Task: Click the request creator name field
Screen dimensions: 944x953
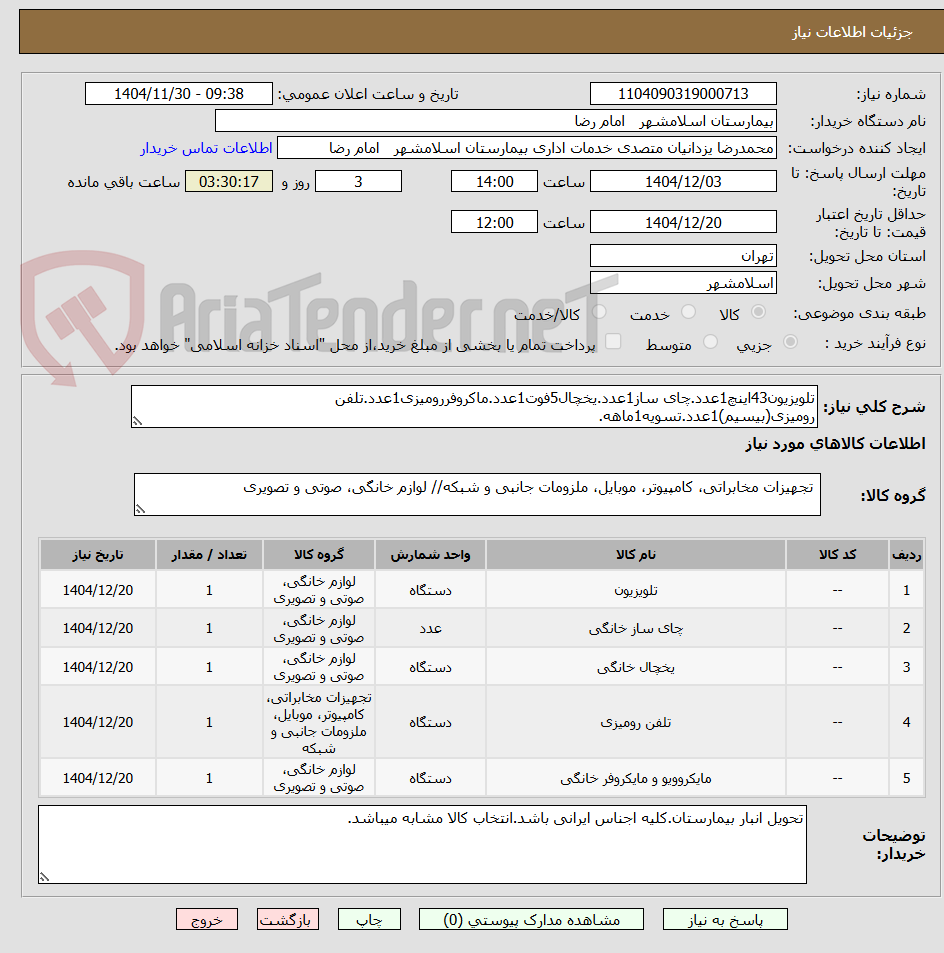Action: pos(527,148)
